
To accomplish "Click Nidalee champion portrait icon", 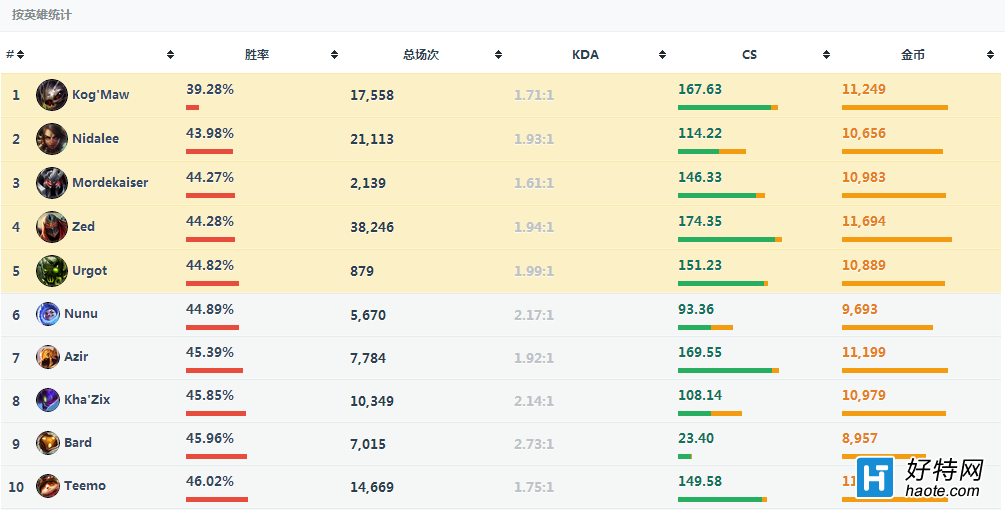I will (52, 139).
